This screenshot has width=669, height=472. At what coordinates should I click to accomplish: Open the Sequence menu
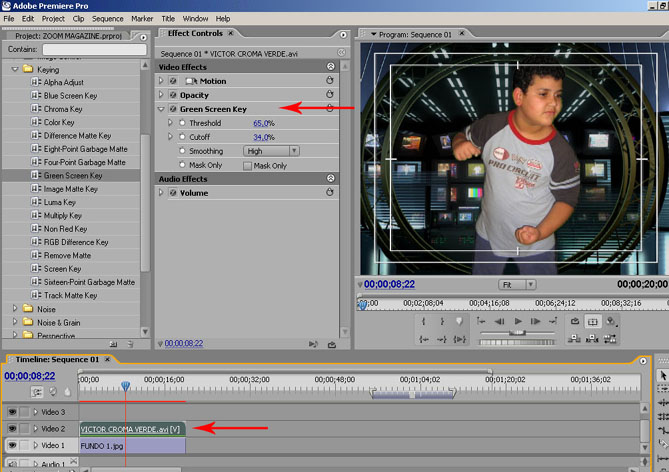[107, 18]
